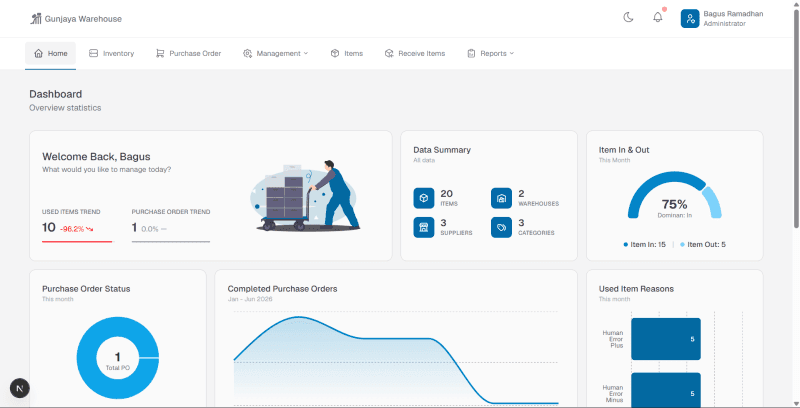Click the Inventory icon in navbar
The image size is (800, 408).
(93, 54)
